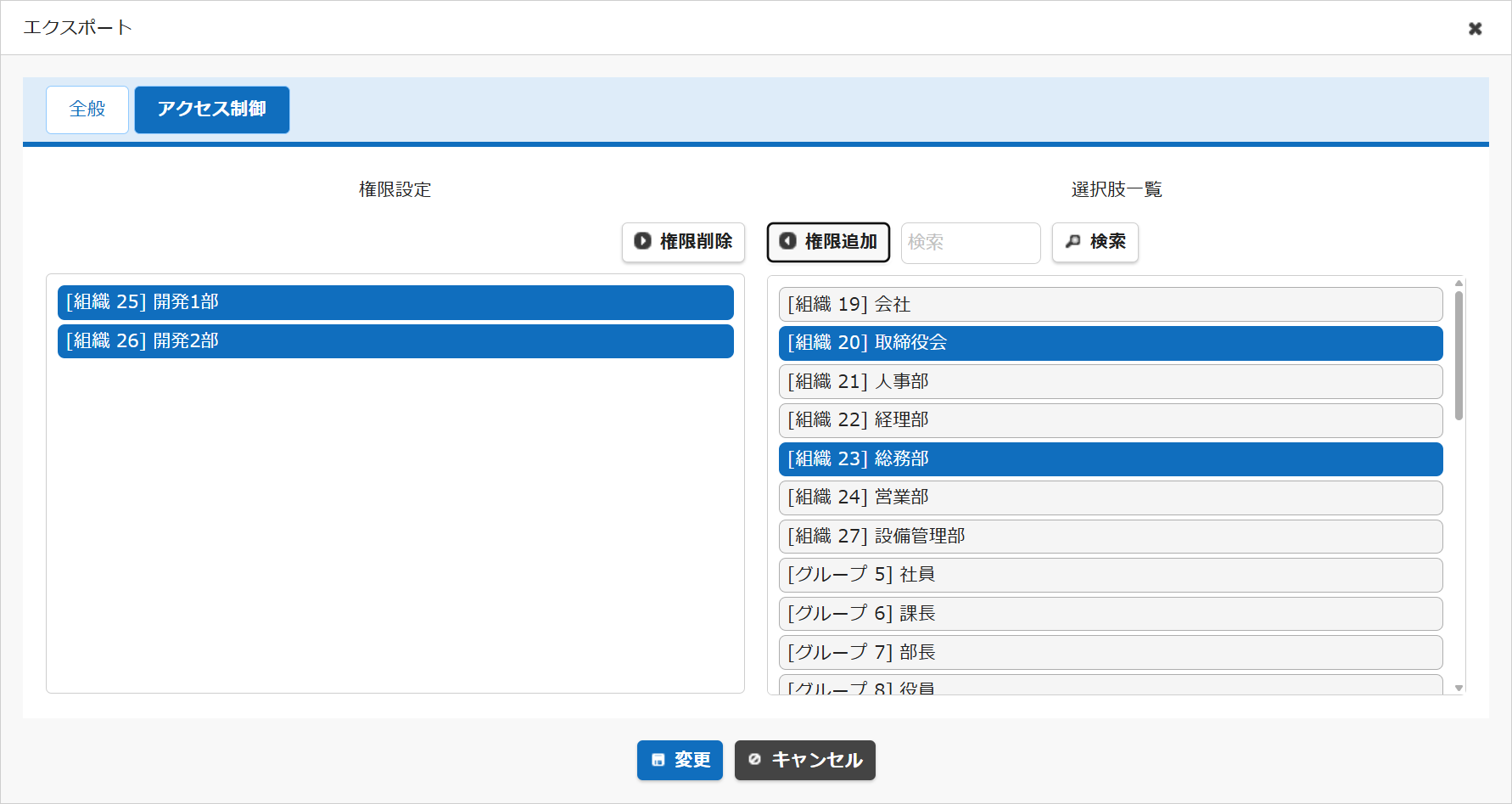Close the エクスポート dialog with the X icon
The width and height of the screenshot is (1512, 804).
click(x=1475, y=28)
